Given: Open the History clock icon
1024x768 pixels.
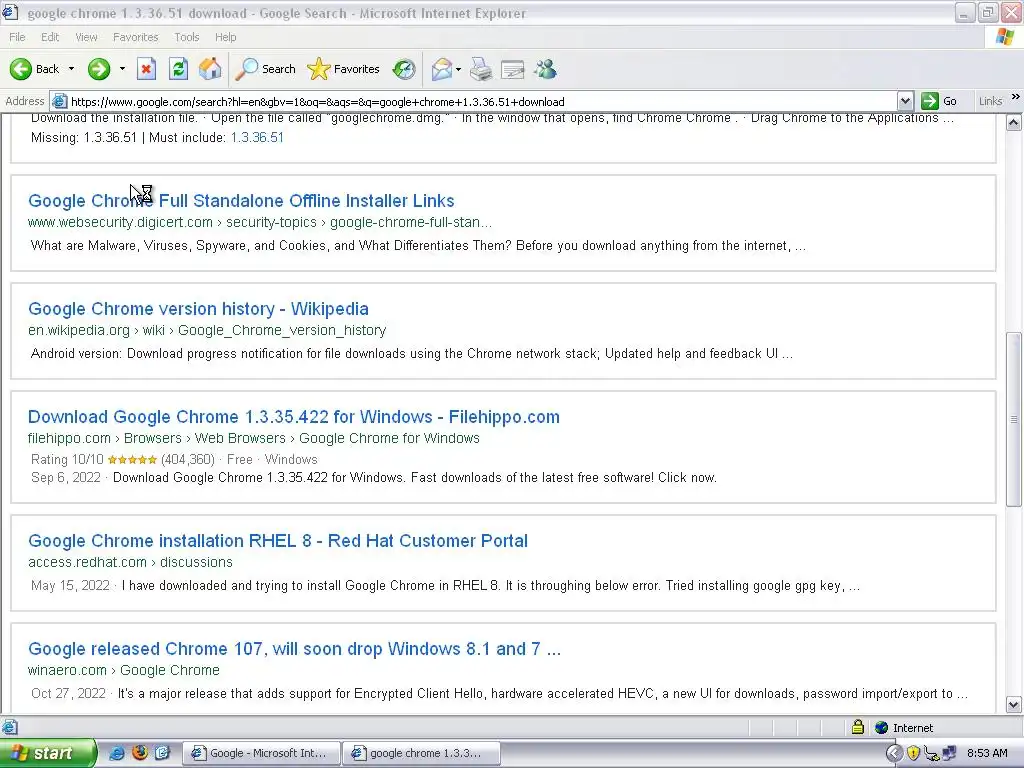Looking at the screenshot, I should [x=404, y=69].
